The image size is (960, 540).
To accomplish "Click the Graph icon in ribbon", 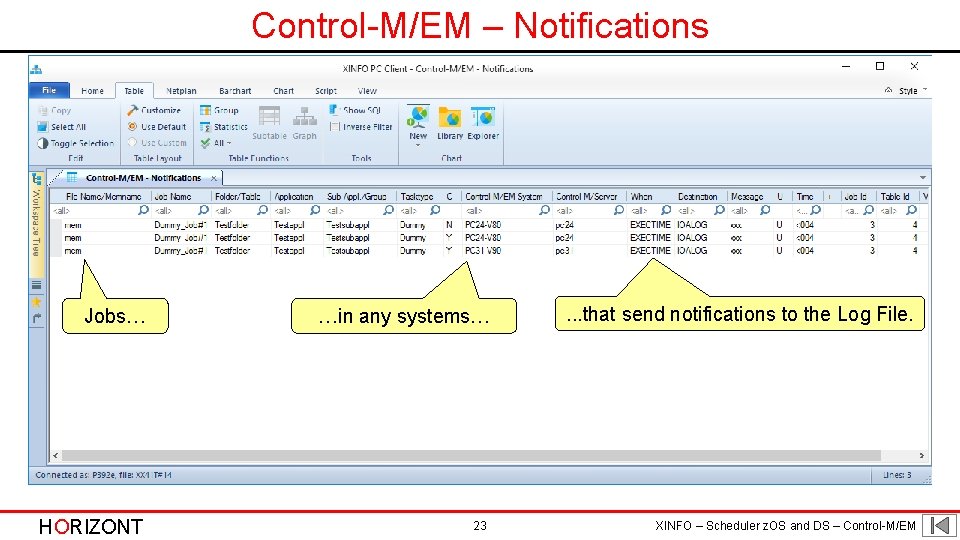I will 304,116.
